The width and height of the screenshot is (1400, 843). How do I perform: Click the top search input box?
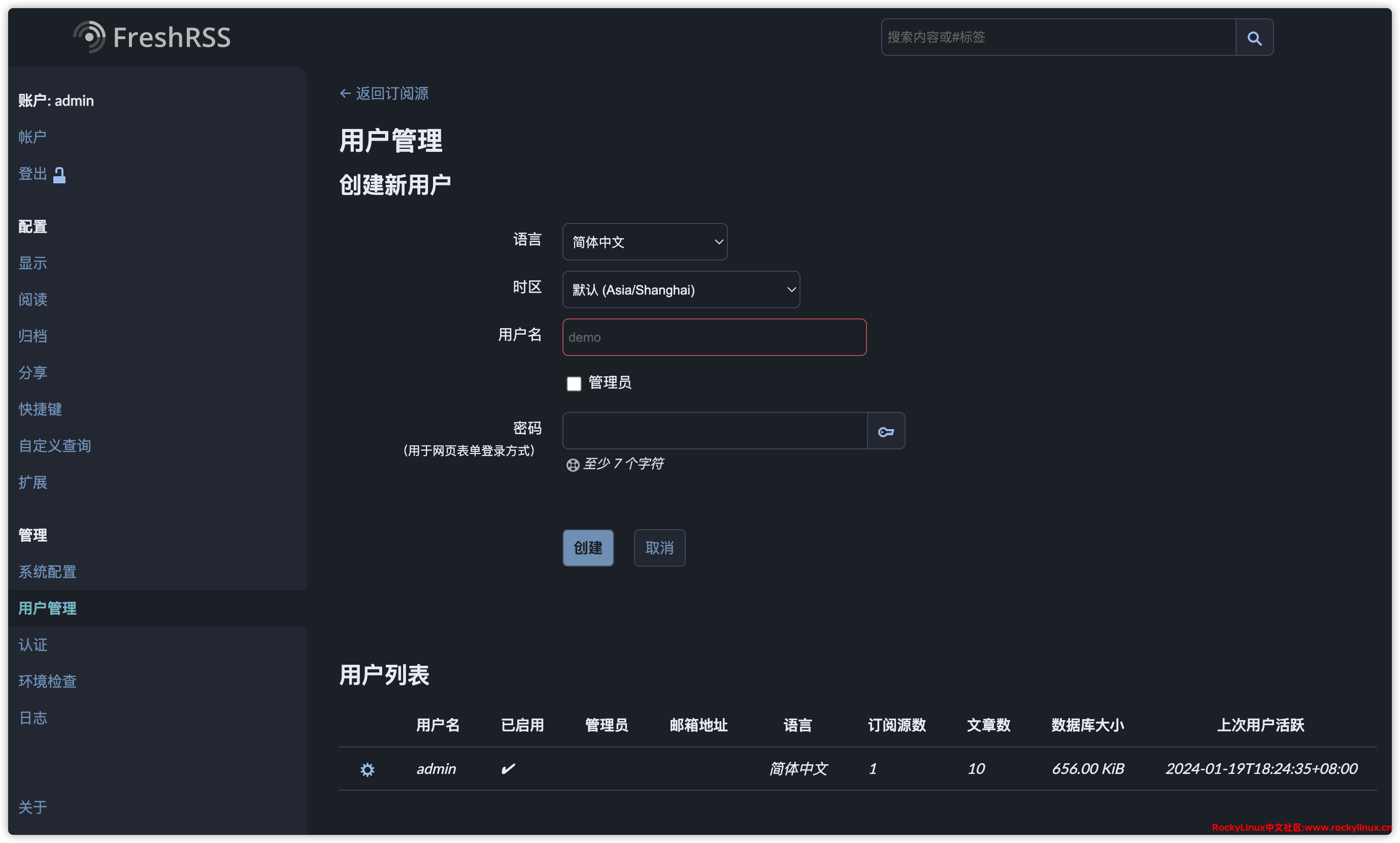tap(1058, 38)
